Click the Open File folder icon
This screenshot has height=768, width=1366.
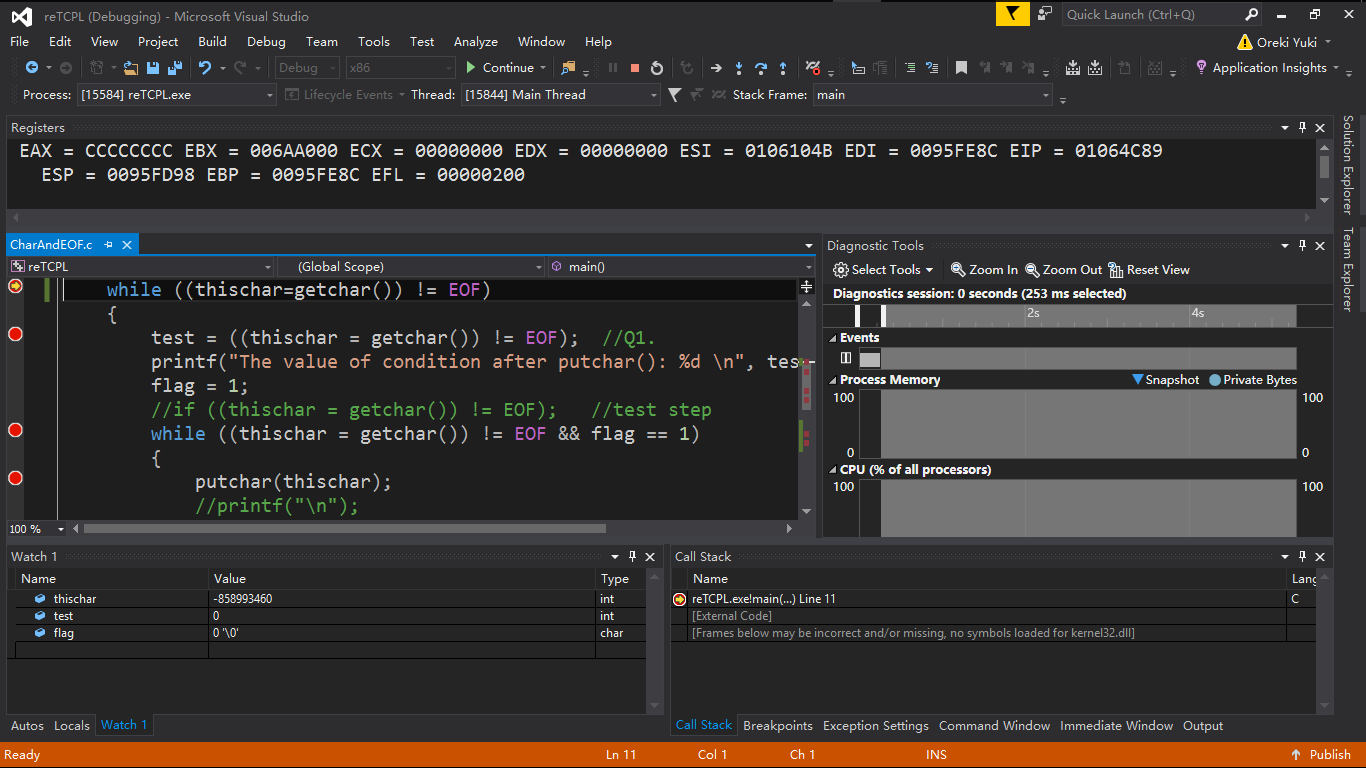coord(131,68)
